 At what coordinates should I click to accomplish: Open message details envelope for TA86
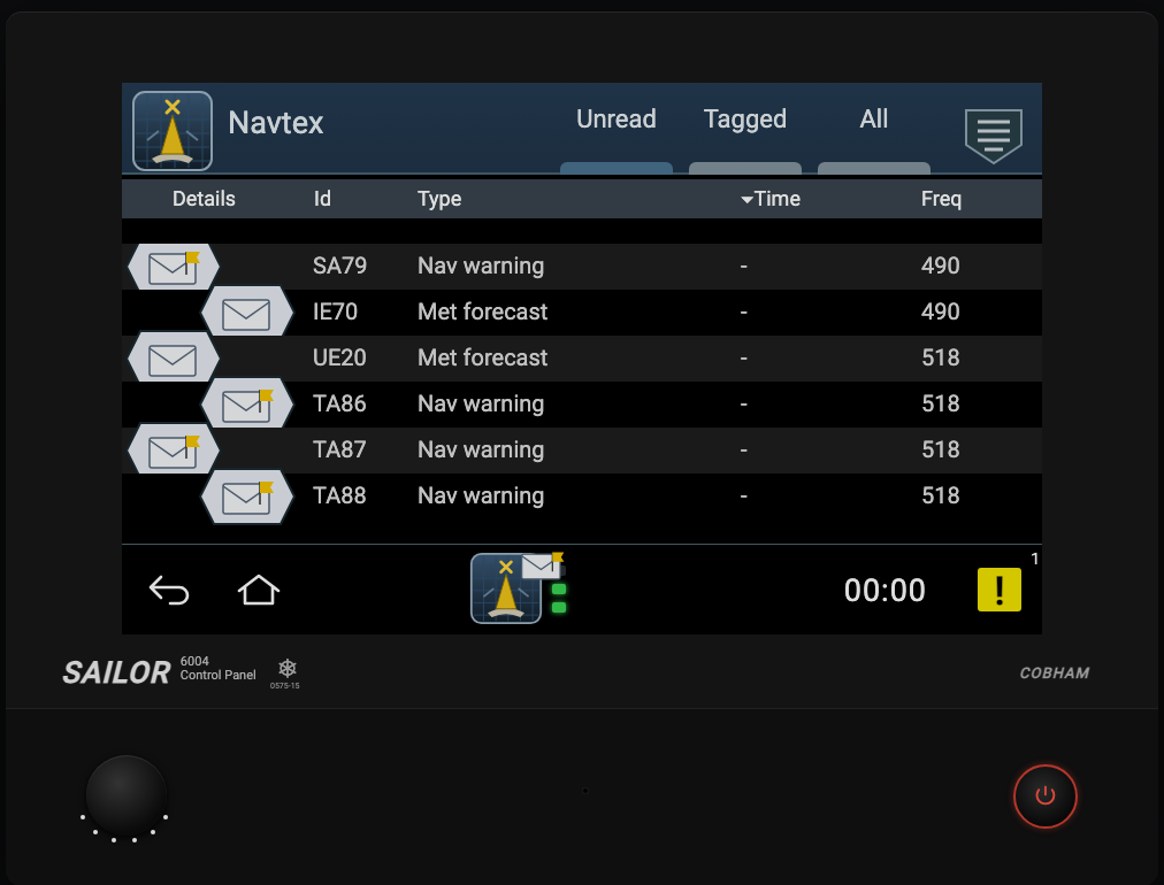(x=247, y=404)
